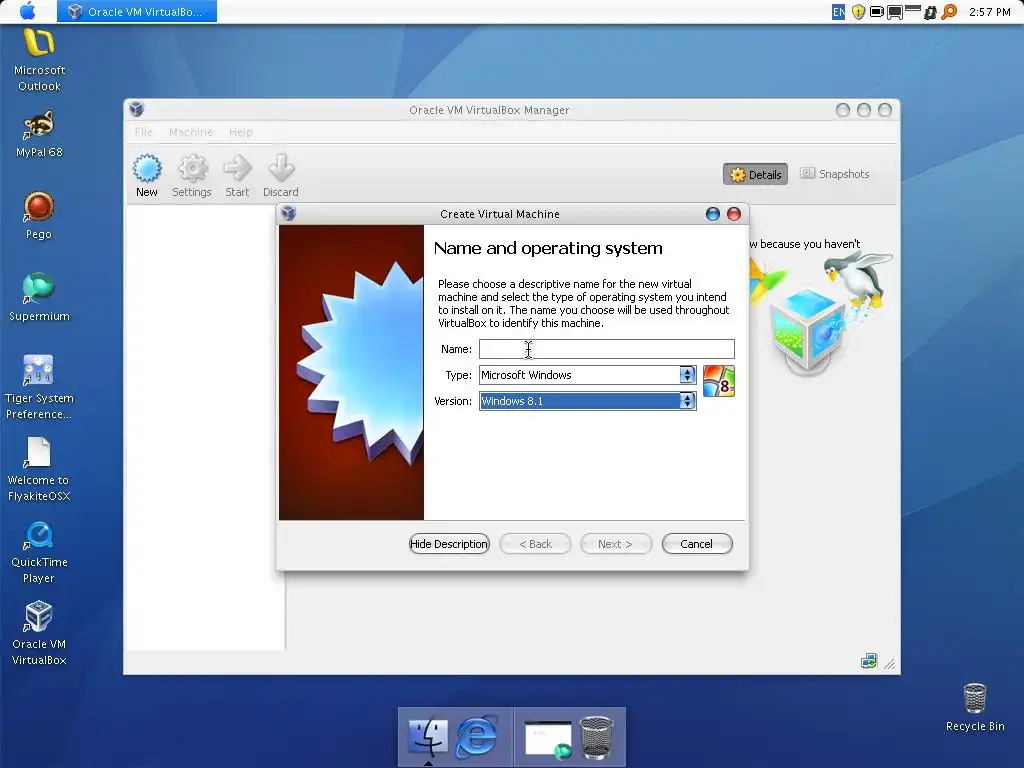
Task: Click the Settings gear toolbar icon
Action: 192,168
